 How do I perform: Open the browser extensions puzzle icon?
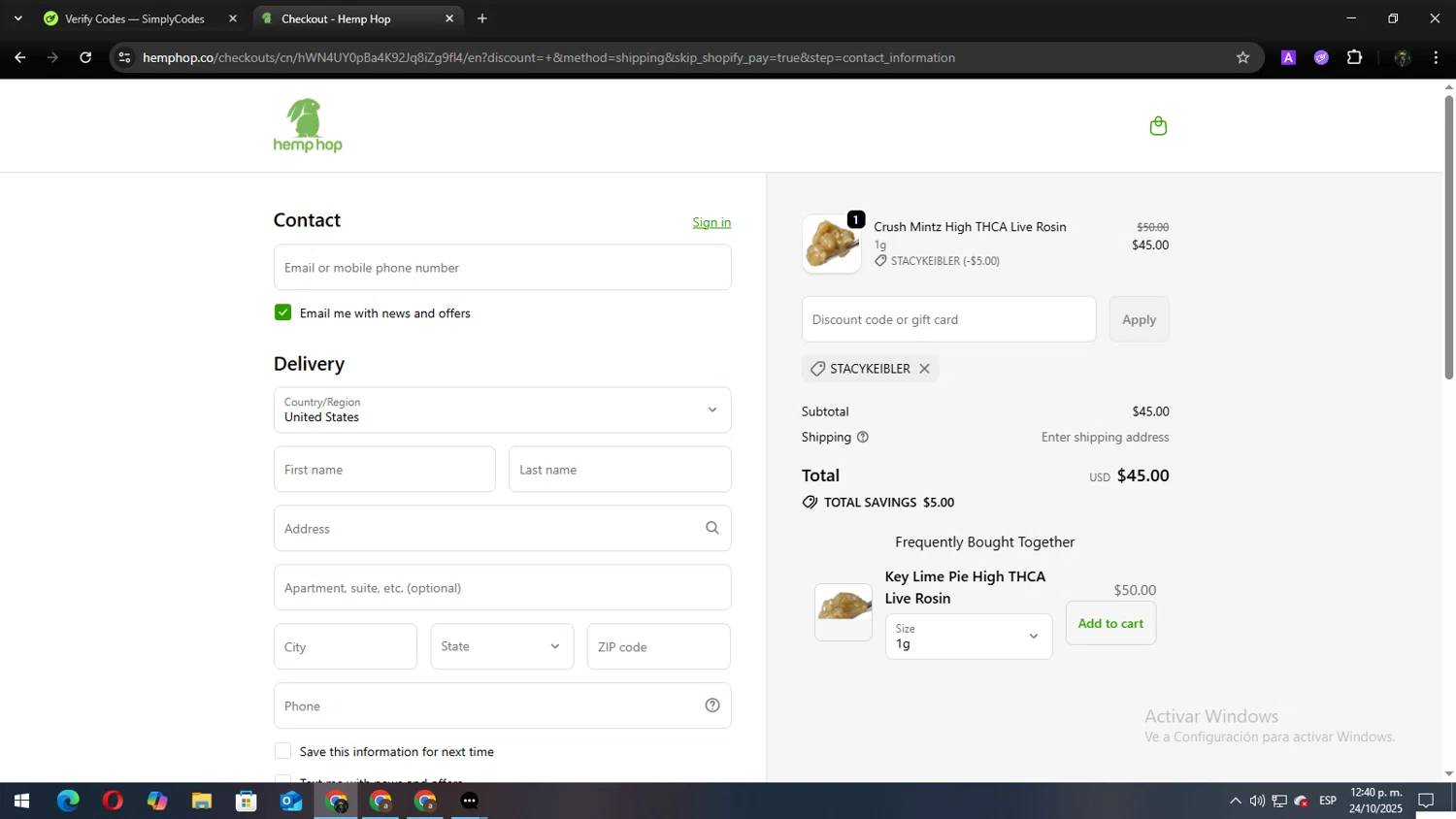(1354, 57)
